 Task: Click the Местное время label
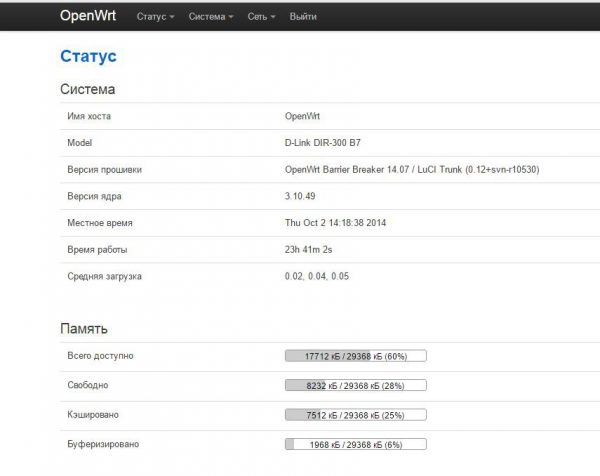tap(100, 223)
